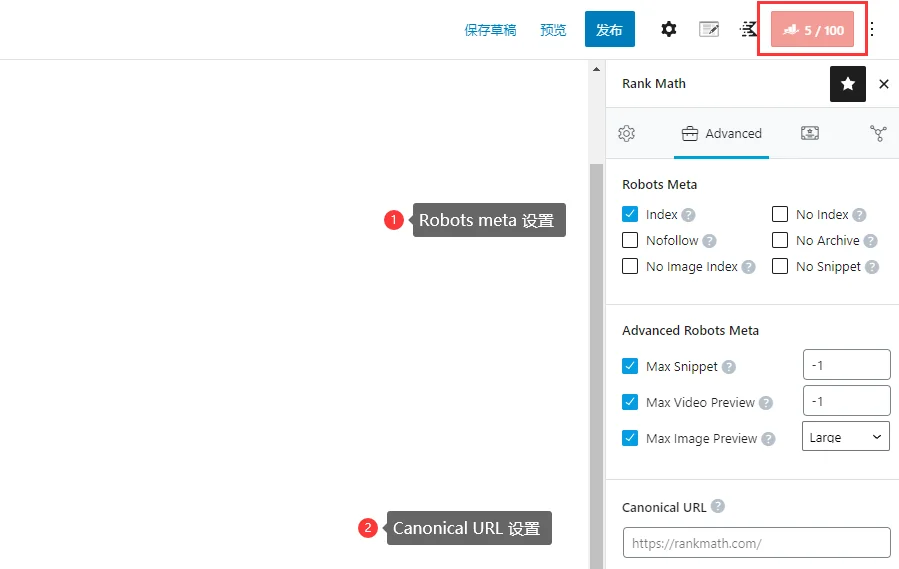Screen dimensions: 899x569
Task: Click the Robots Meta heading text
Action: [659, 185]
